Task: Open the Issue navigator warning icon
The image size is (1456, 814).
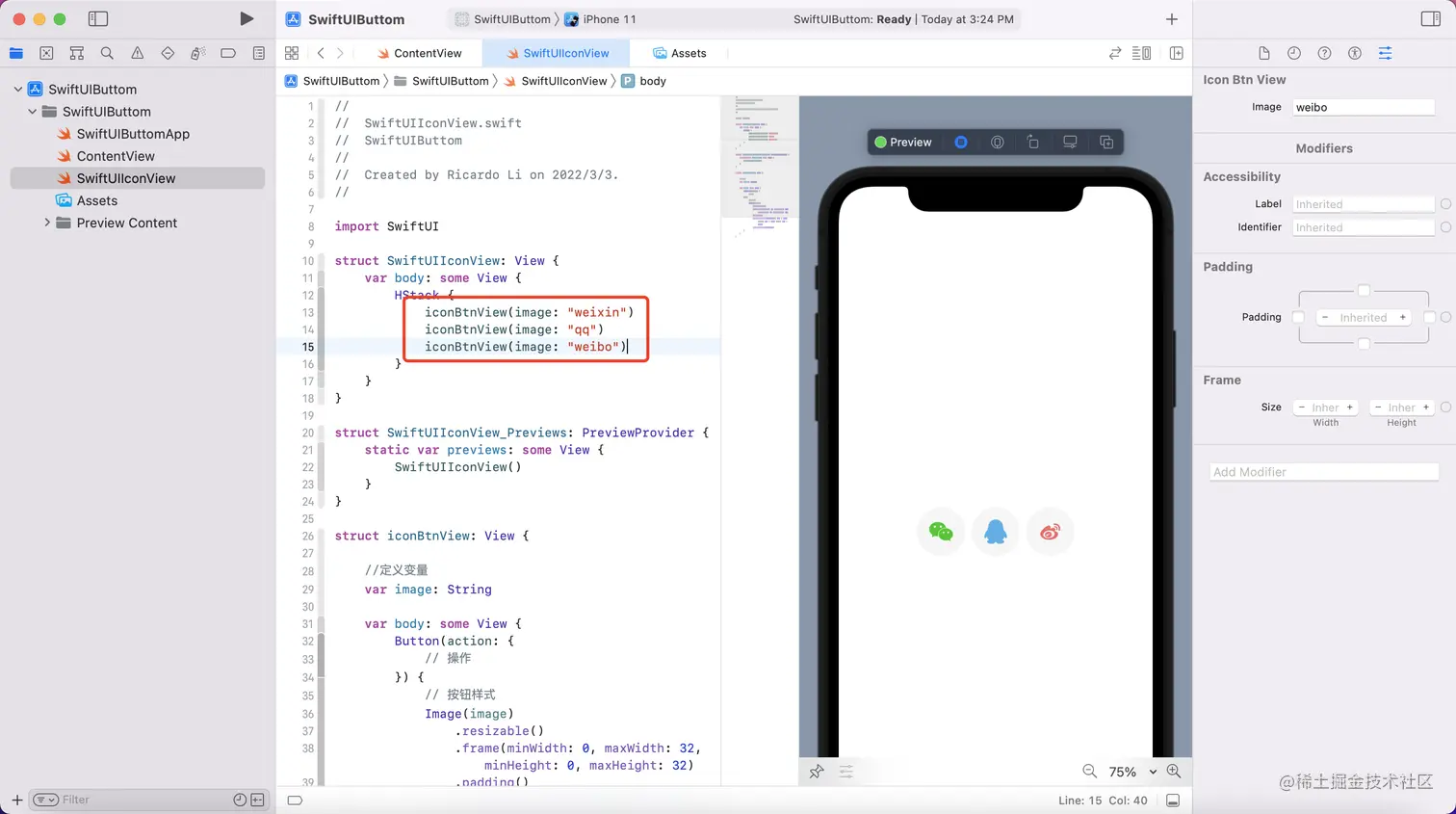Action: (x=136, y=53)
